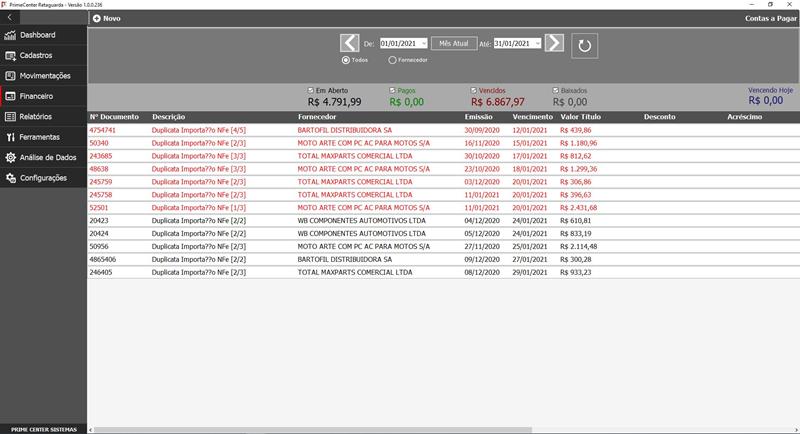This screenshot has height=434, width=800.
Task: Open the Relatórios sidebar icon
Action: tap(10, 117)
